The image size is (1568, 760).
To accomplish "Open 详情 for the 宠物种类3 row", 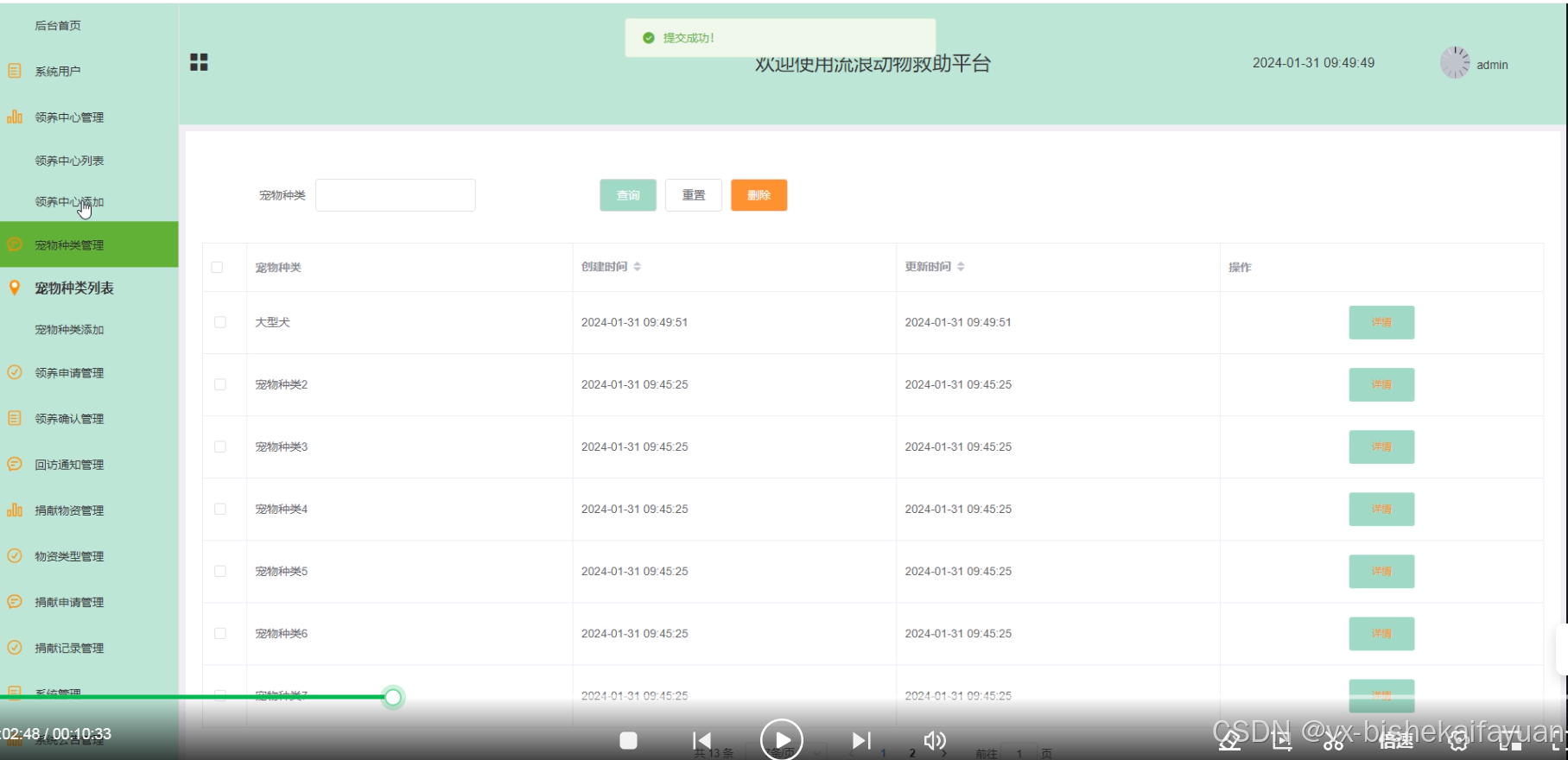I will (x=1381, y=446).
